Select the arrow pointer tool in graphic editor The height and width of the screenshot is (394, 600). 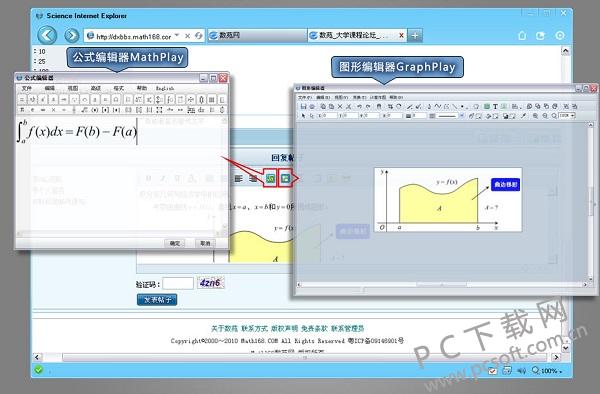303,116
